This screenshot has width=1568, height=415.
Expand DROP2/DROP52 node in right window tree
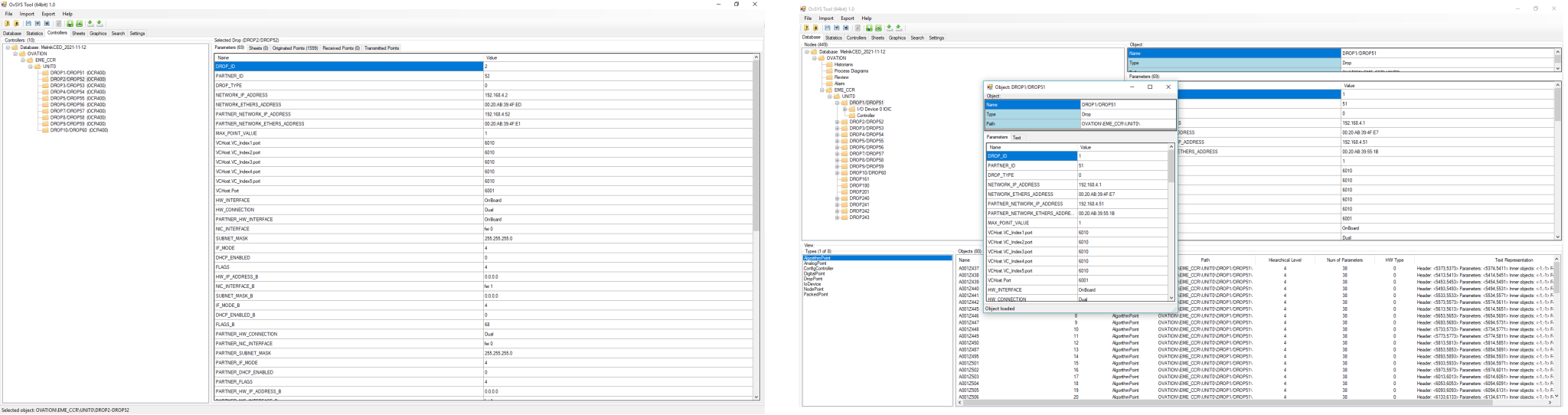(x=837, y=122)
